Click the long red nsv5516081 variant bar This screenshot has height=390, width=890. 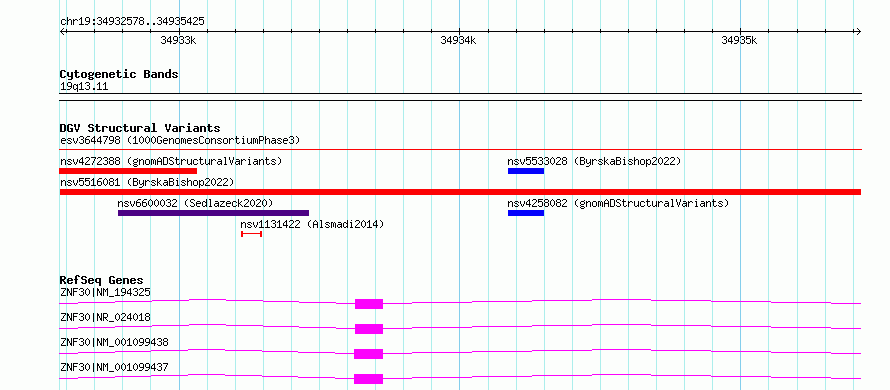click(460, 192)
